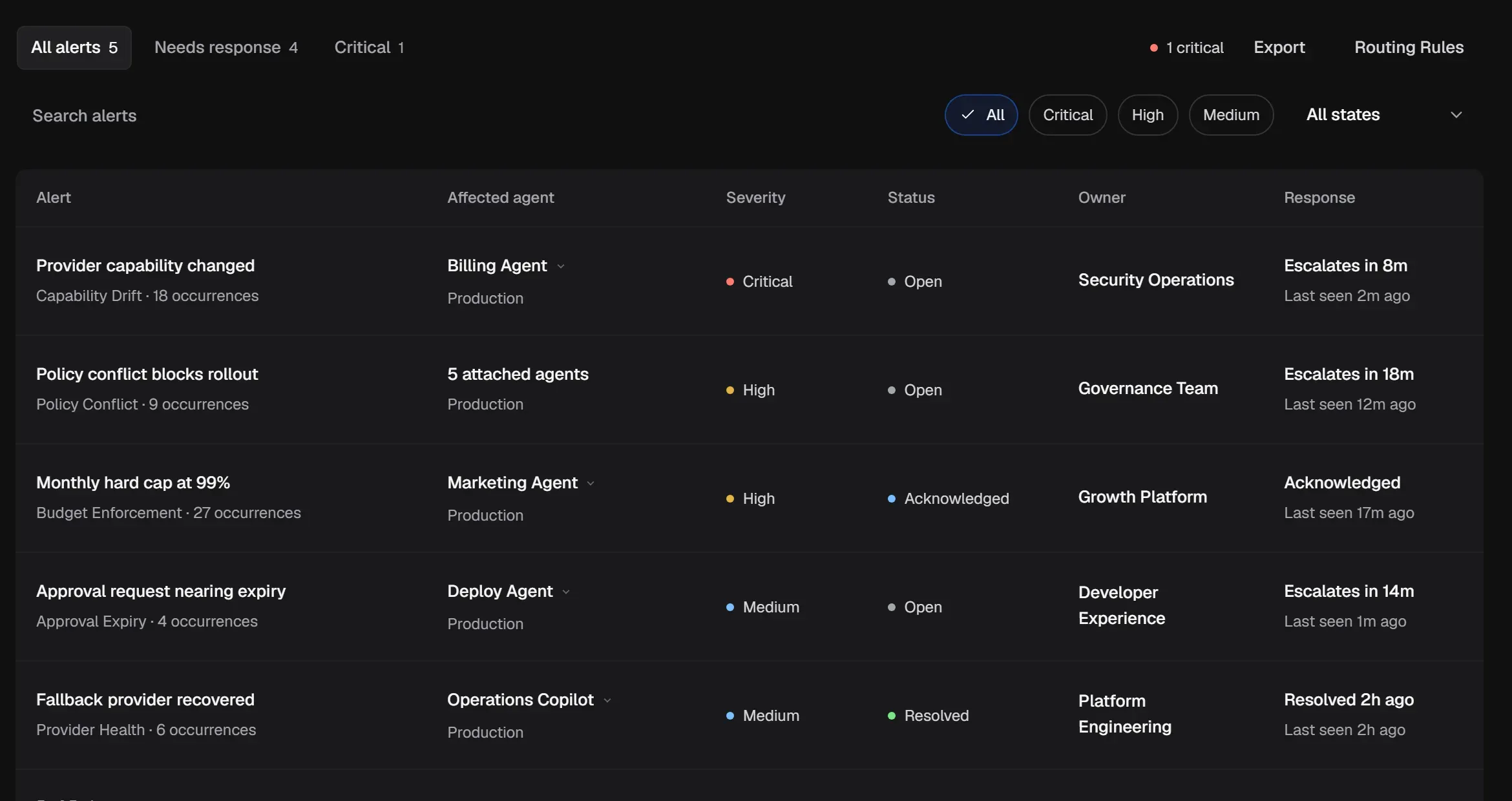Click the Affected agent column header

[x=500, y=198]
